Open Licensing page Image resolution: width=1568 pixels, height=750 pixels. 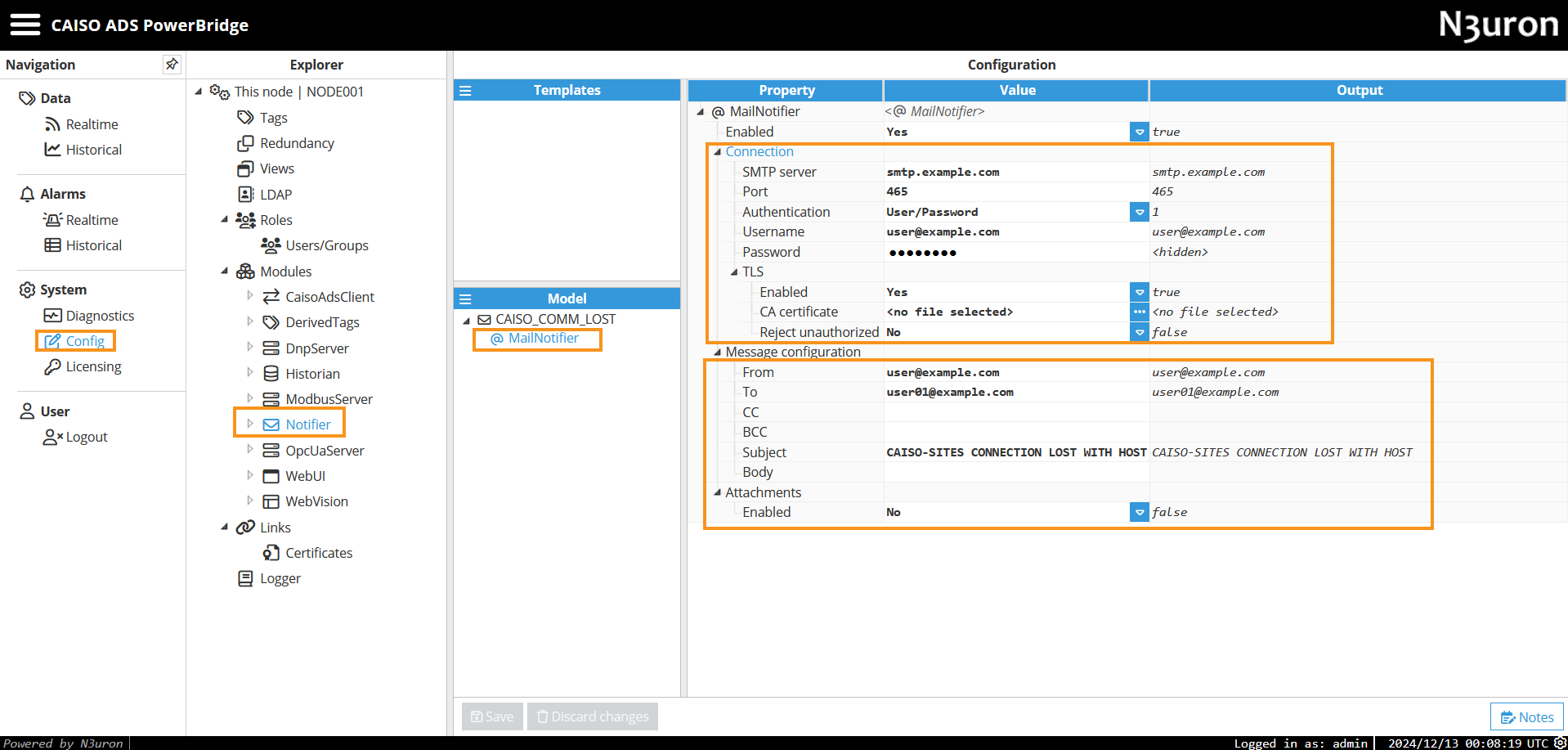click(83, 366)
